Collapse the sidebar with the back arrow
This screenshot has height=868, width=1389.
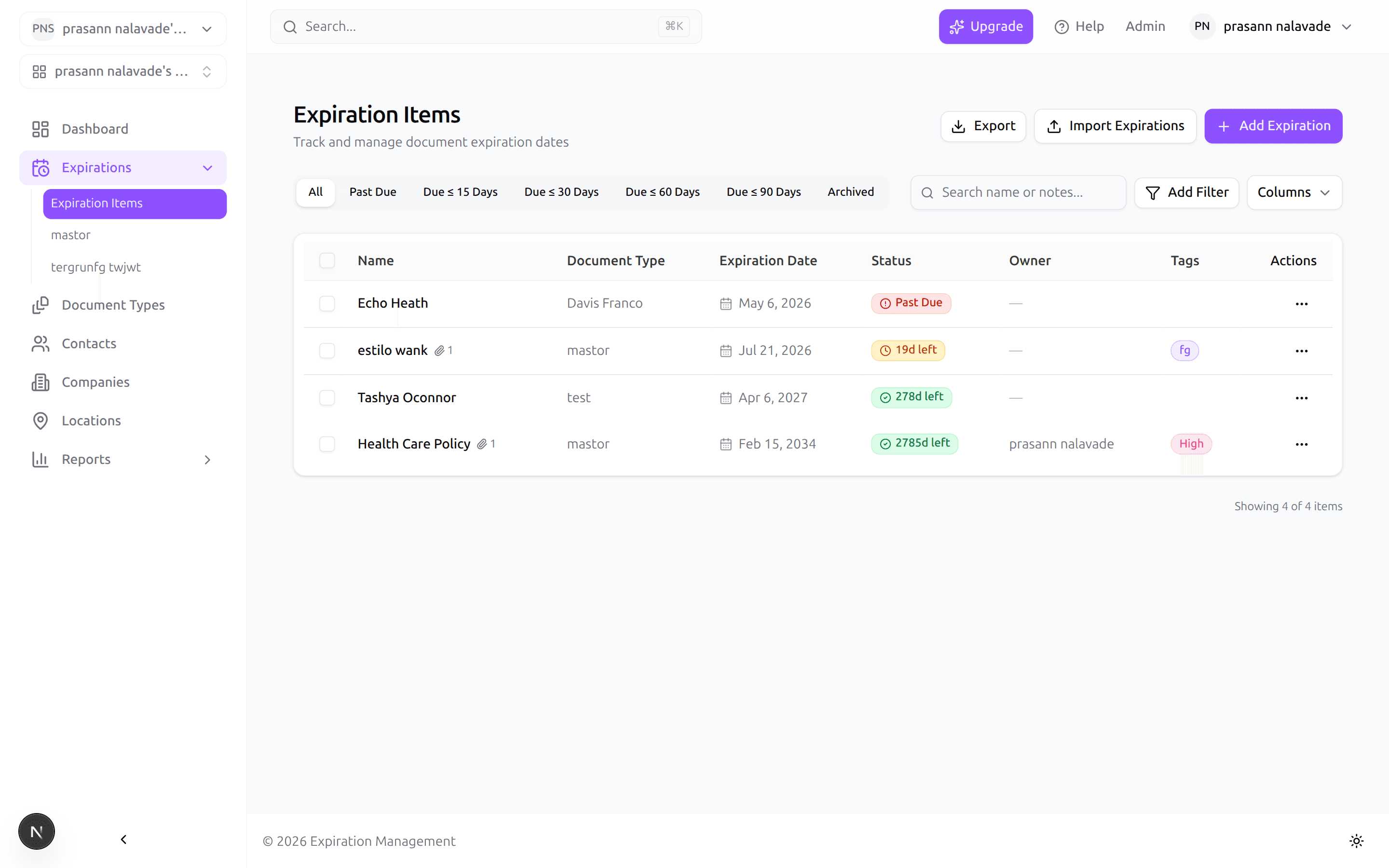[x=123, y=839]
